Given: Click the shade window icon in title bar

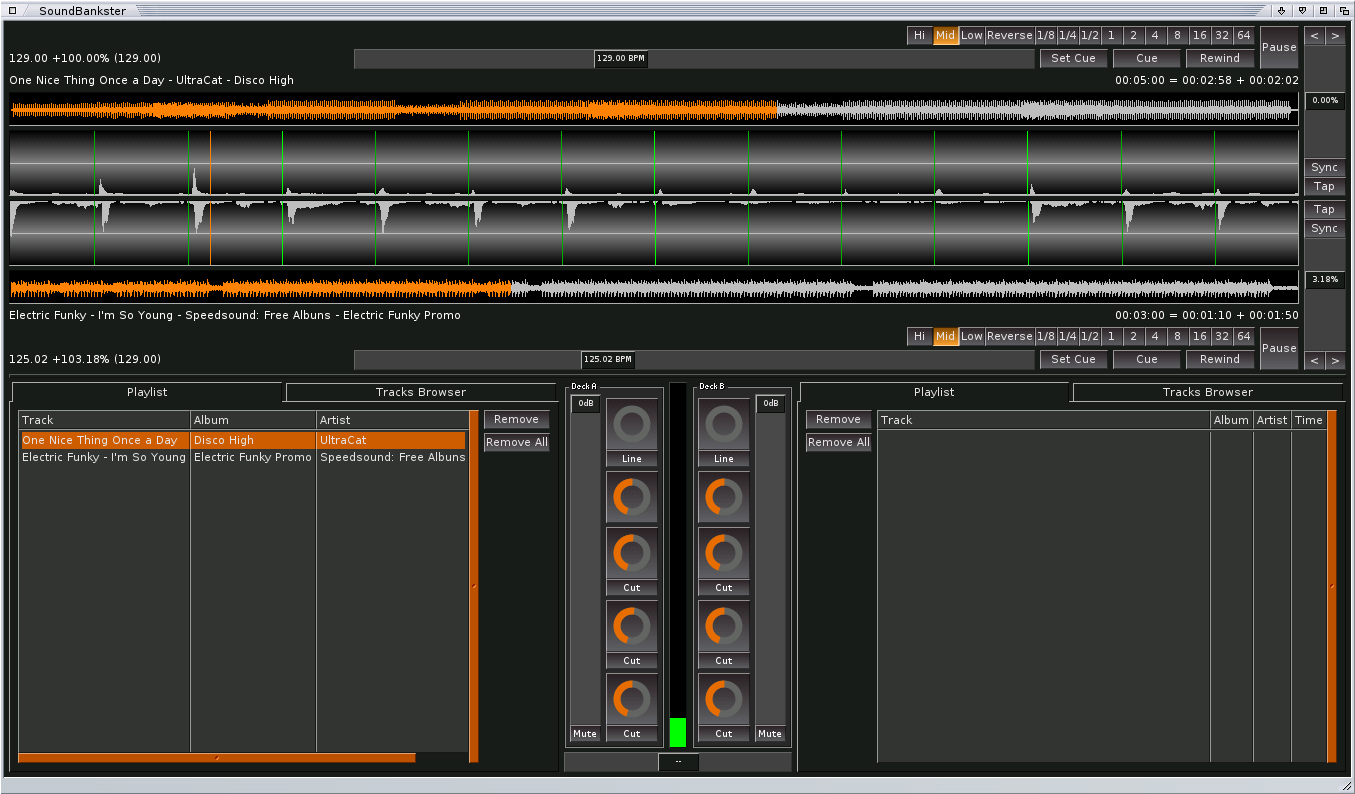Looking at the screenshot, I should pos(1303,10).
